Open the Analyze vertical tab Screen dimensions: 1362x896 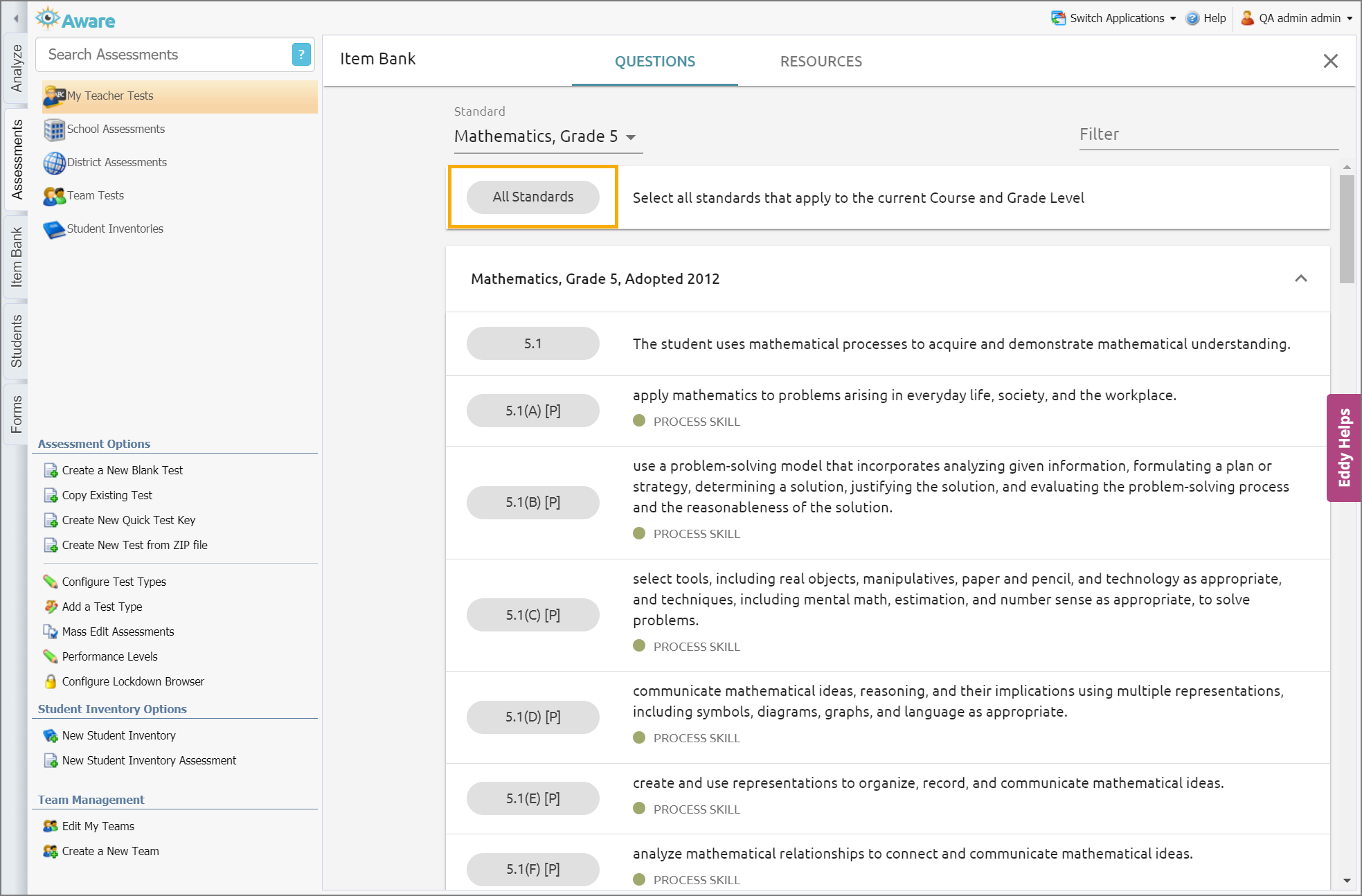[16, 69]
